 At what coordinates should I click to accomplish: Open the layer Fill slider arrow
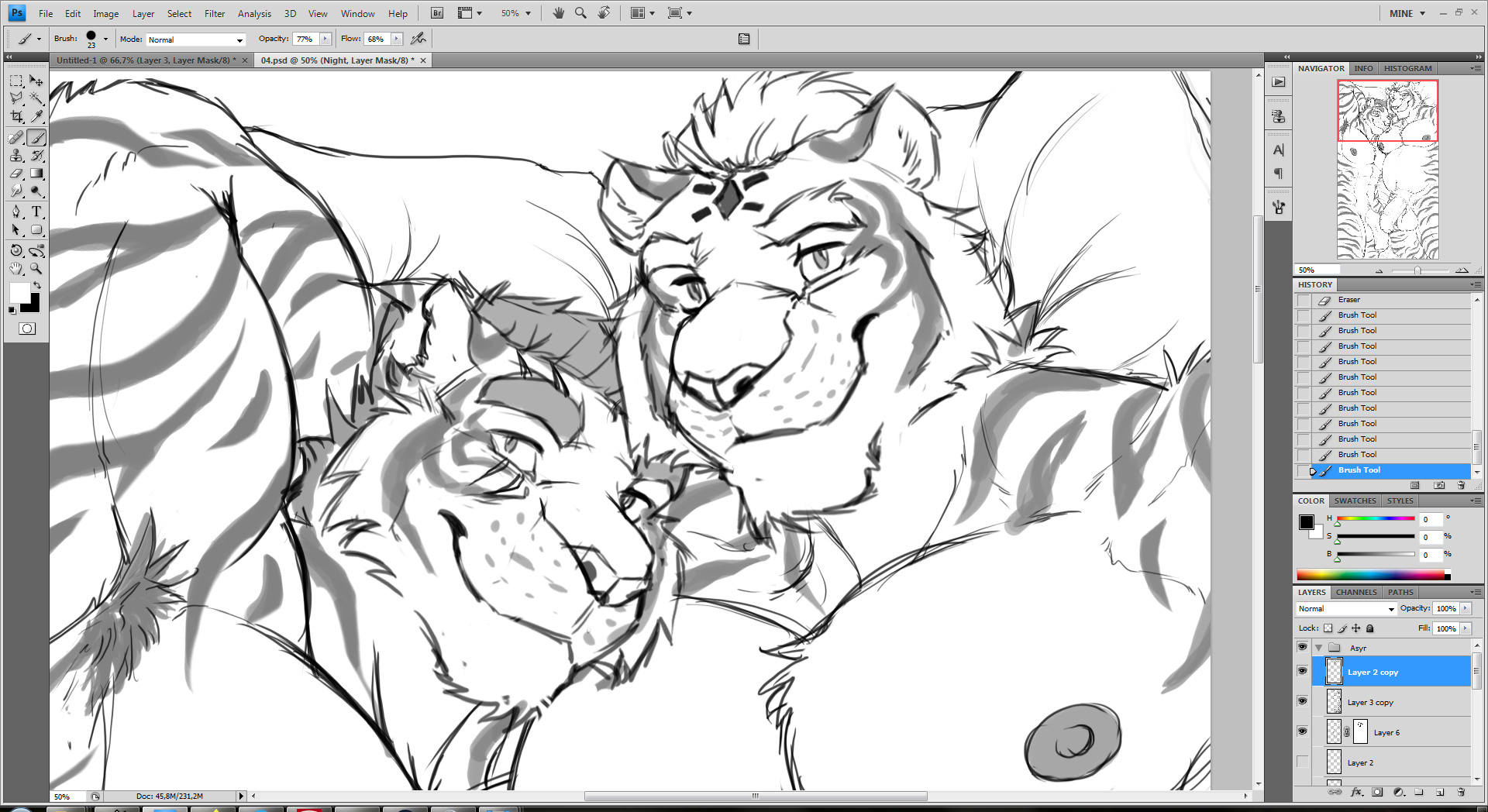[1466, 628]
